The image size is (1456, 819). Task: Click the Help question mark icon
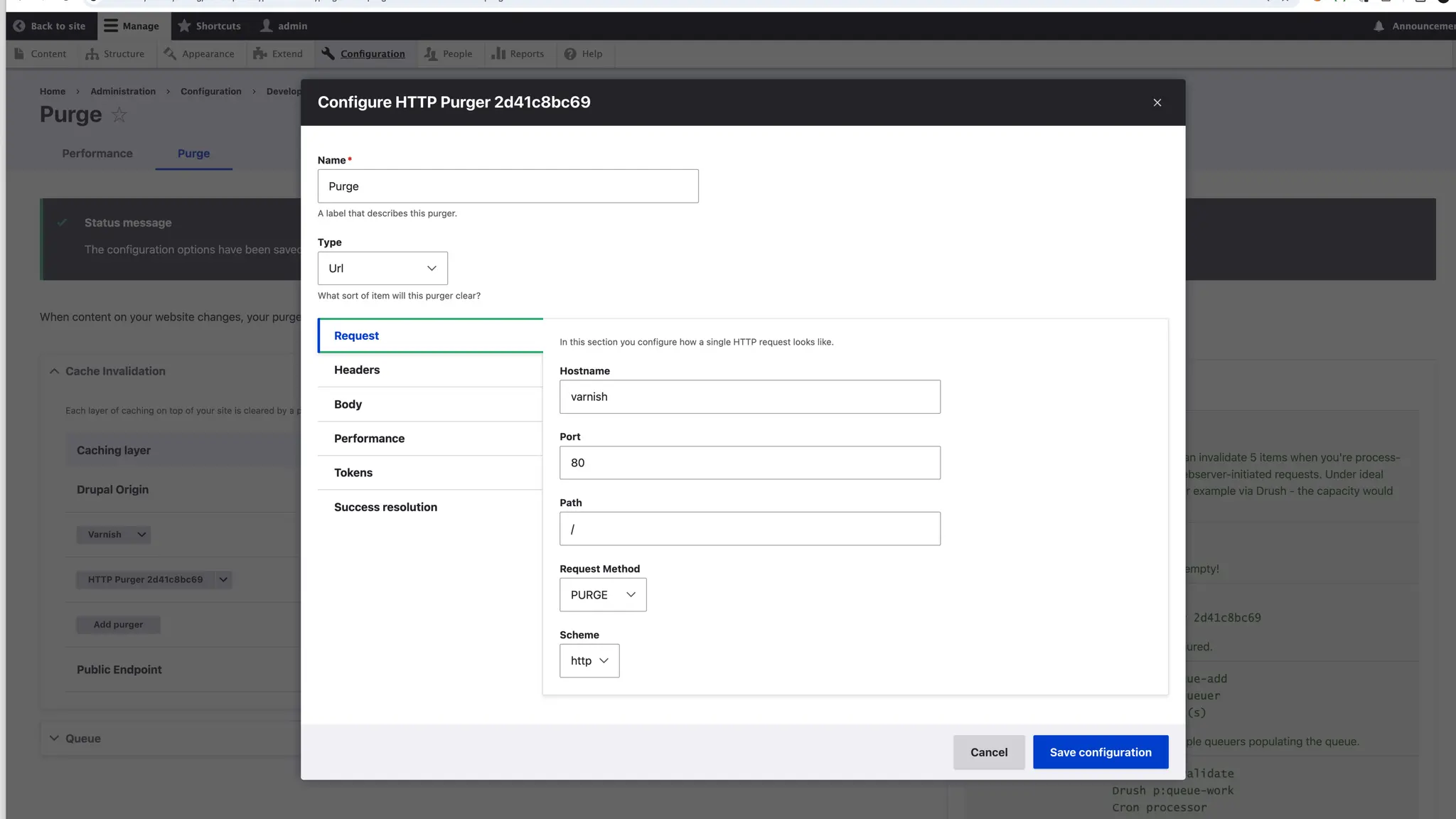570,54
